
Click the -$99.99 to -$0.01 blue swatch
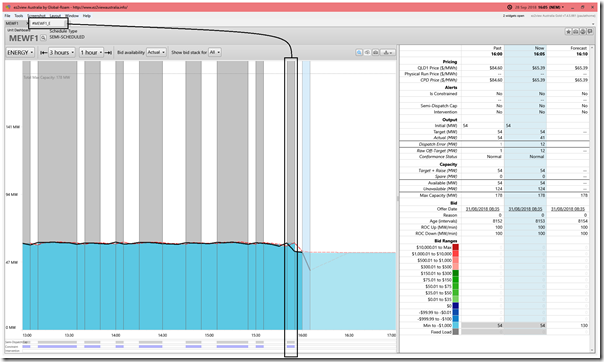click(456, 312)
